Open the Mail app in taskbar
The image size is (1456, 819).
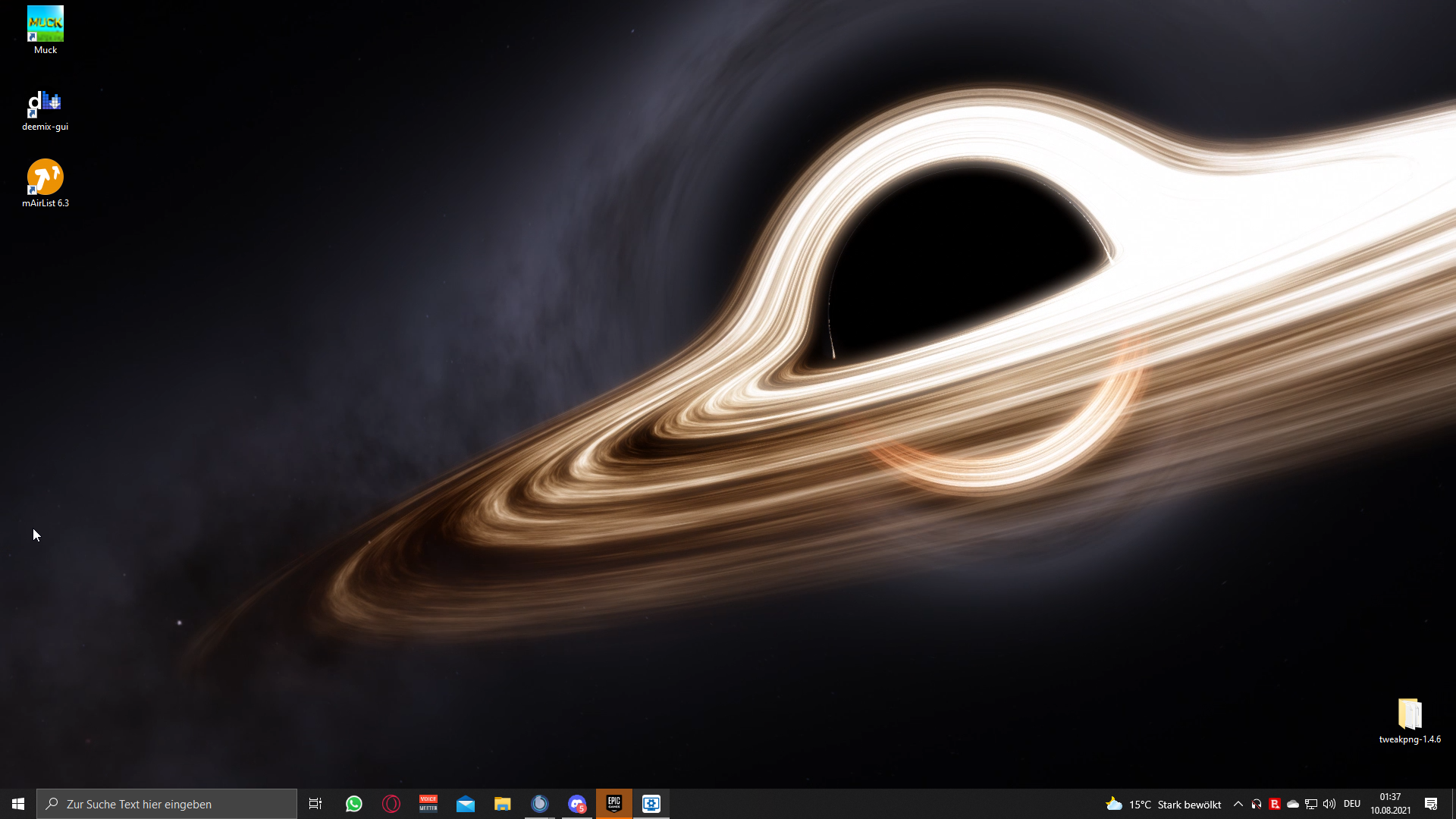[x=466, y=804]
